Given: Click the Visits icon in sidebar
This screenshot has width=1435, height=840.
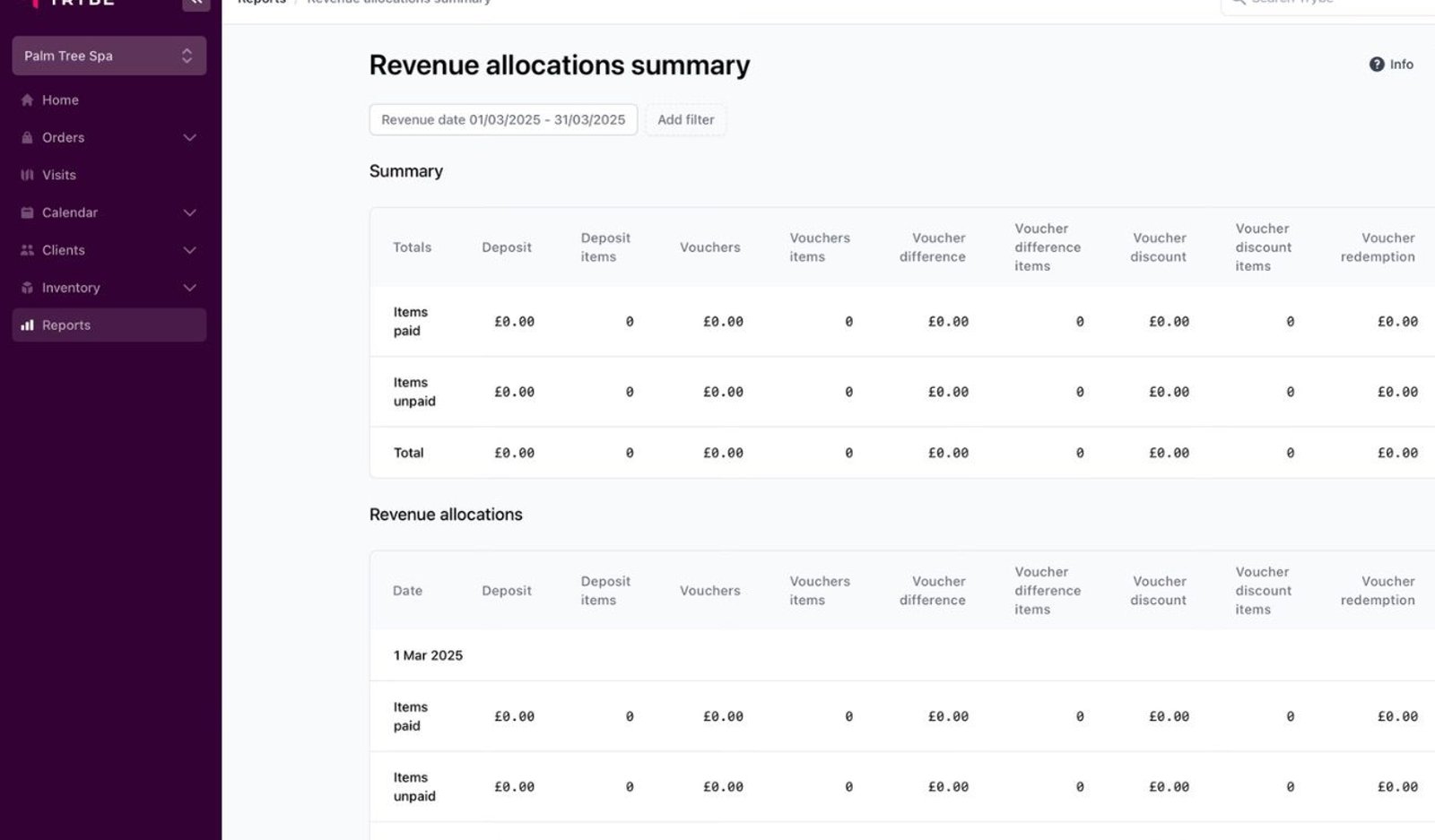Looking at the screenshot, I should click(27, 176).
